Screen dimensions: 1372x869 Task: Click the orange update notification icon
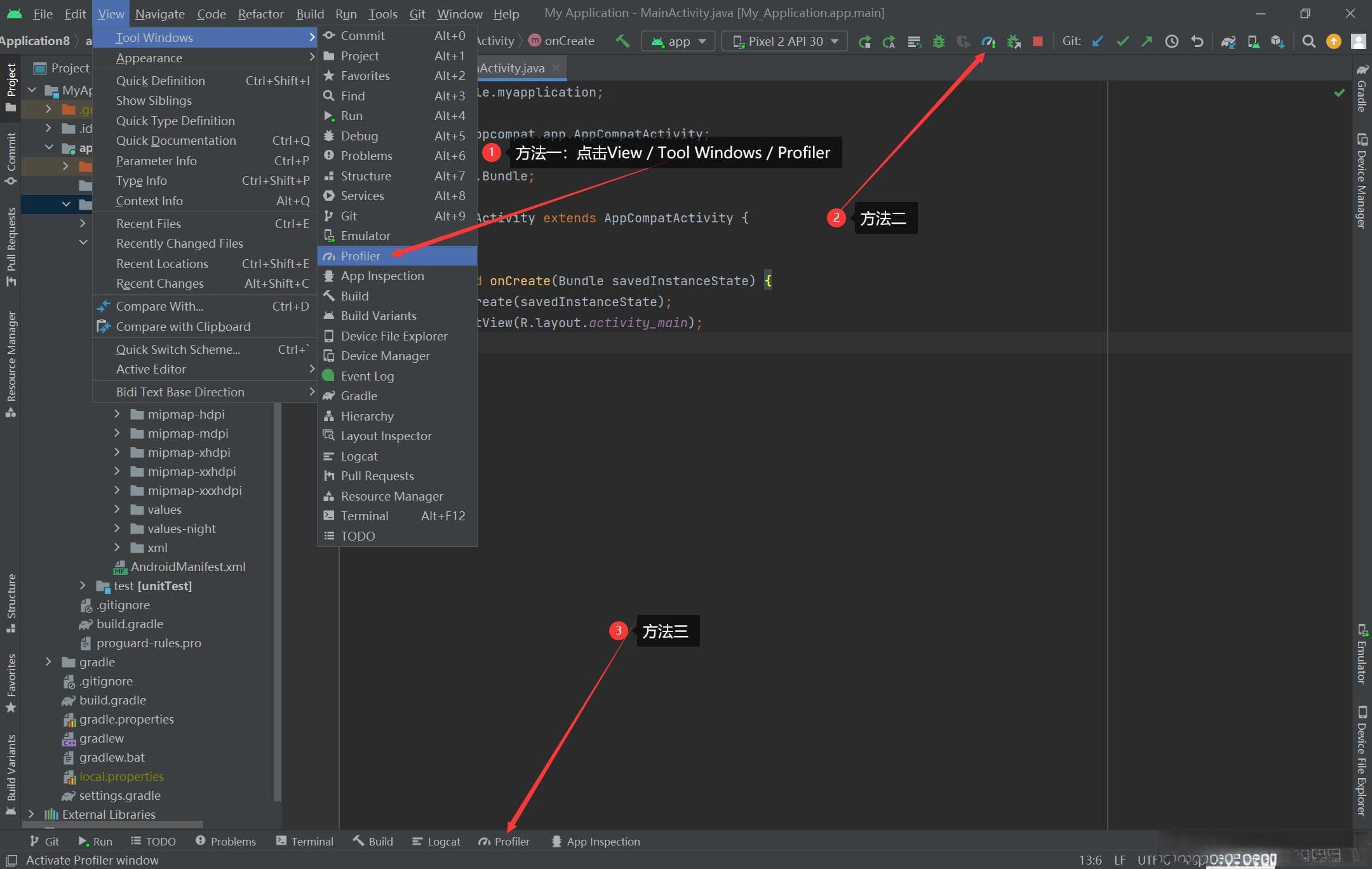(x=1334, y=41)
